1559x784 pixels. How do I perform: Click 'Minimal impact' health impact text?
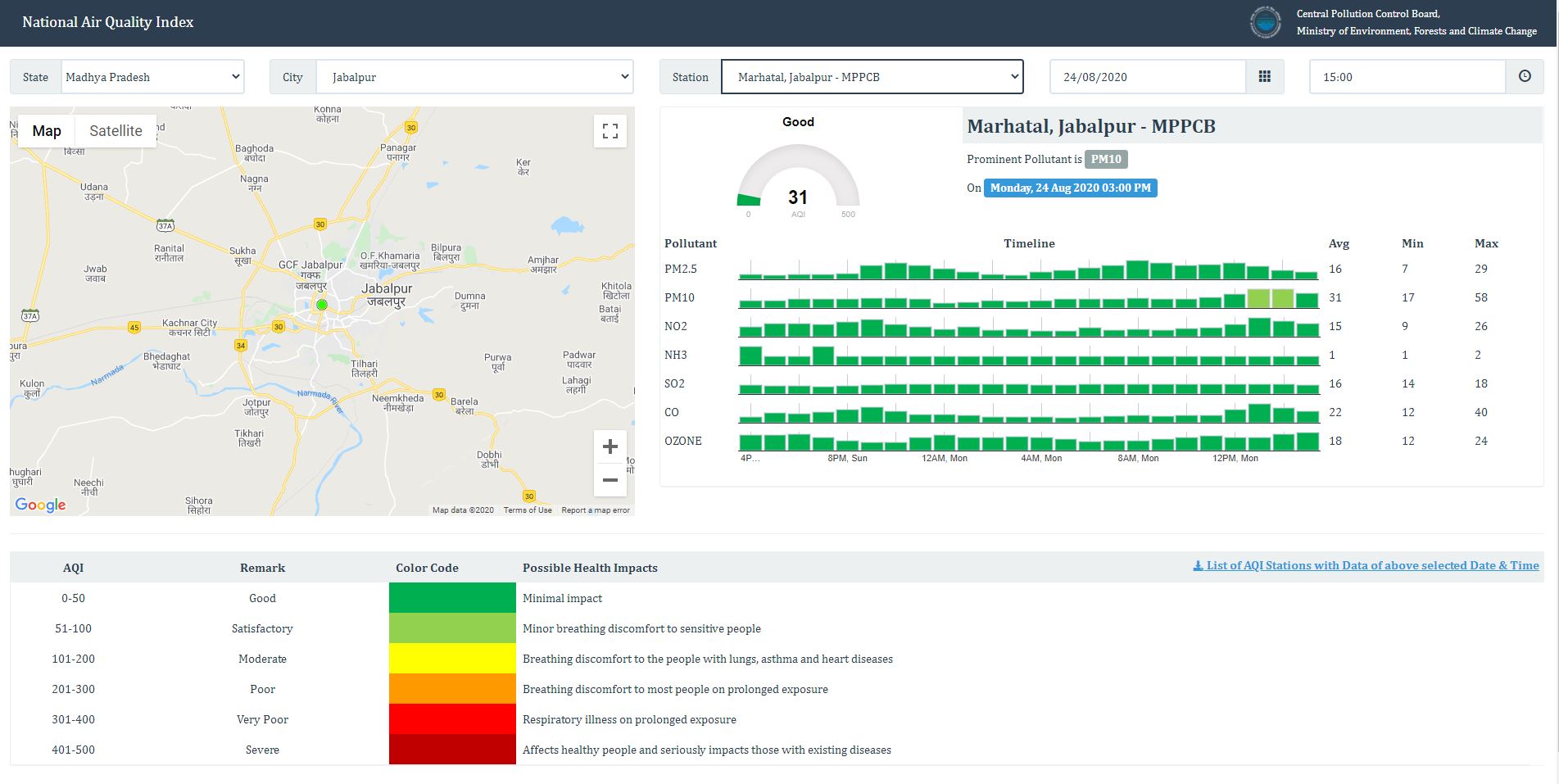tap(562, 598)
